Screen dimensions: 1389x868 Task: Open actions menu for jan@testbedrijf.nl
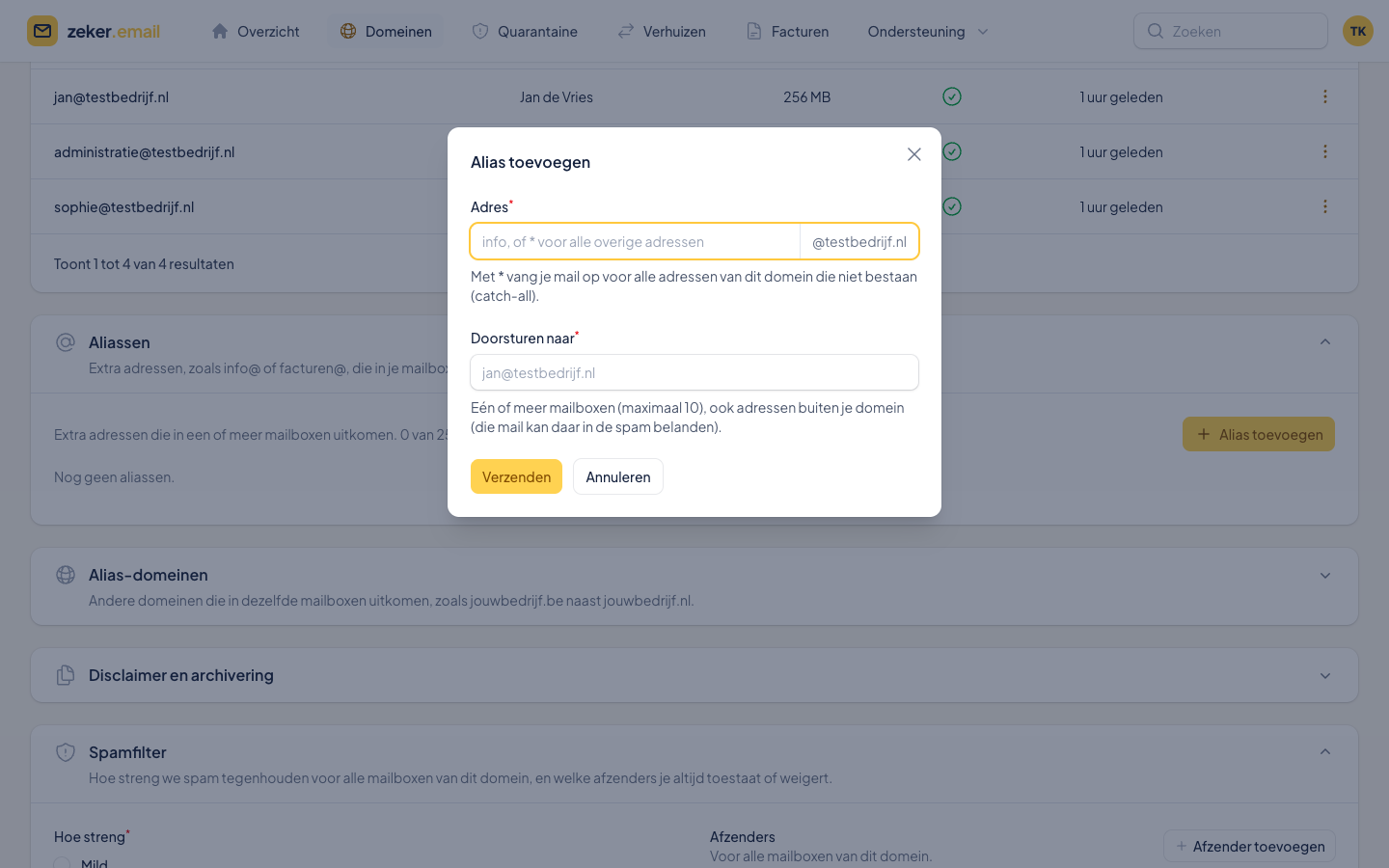tap(1325, 96)
